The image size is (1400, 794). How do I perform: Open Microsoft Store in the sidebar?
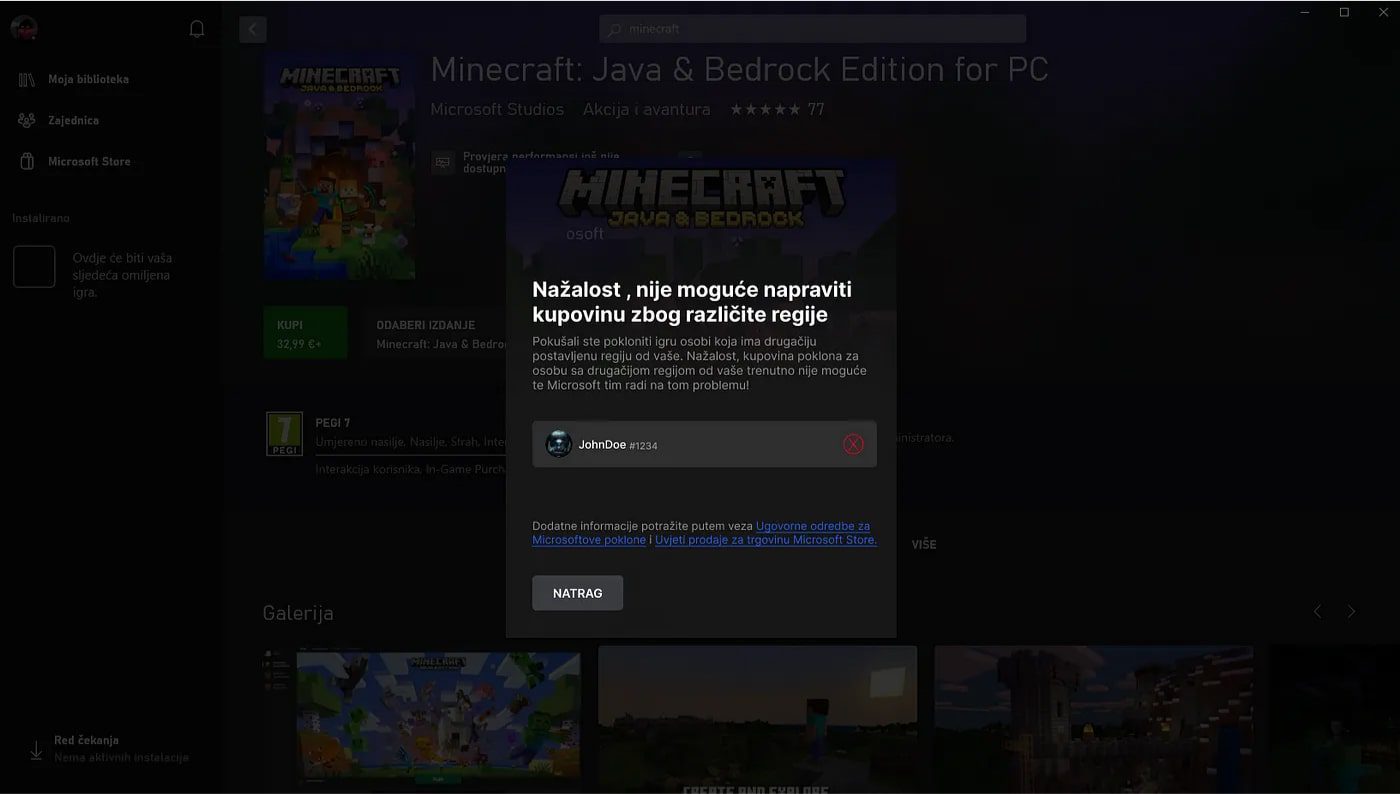pyautogui.click(x=89, y=161)
